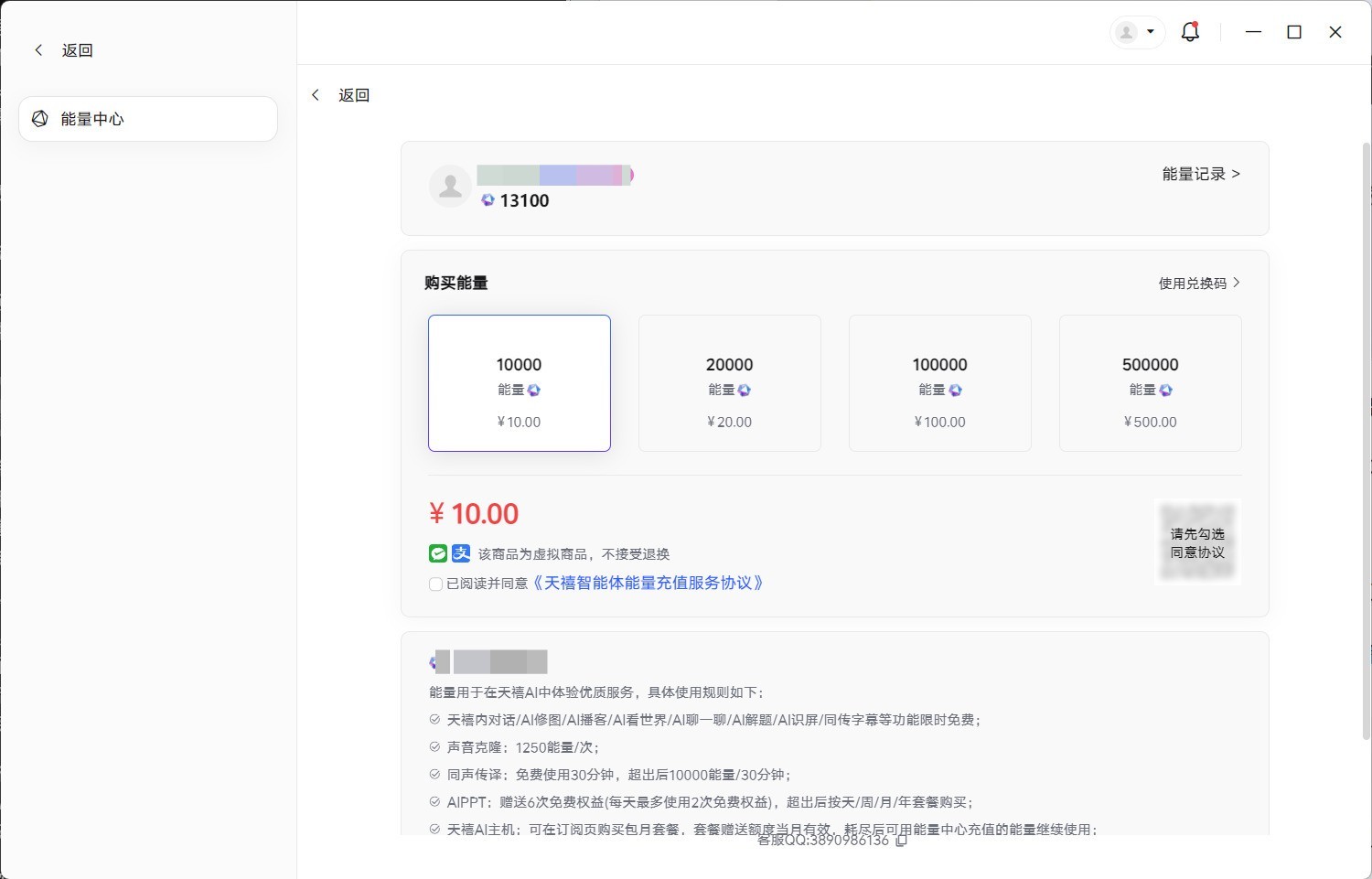1372x879 pixels.
Task: Open 天禧智能体能量充值服务协议 link
Action: coord(648,583)
